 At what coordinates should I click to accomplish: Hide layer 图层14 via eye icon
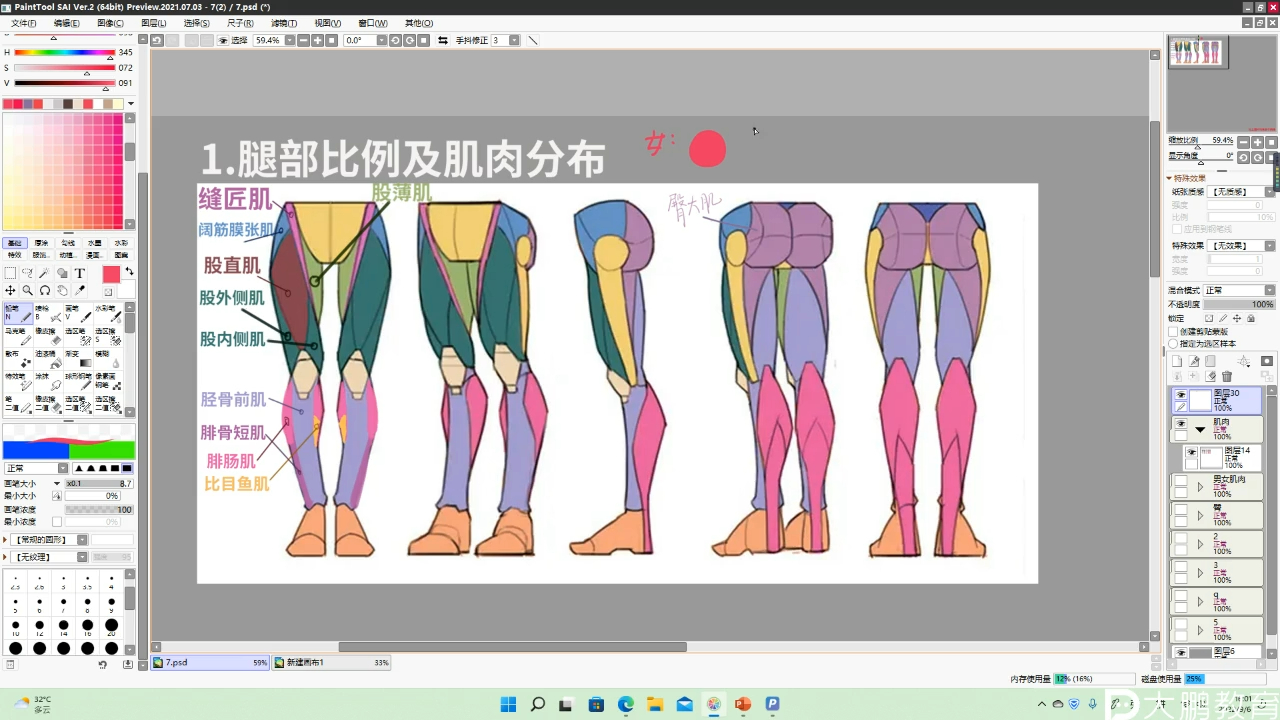pyautogui.click(x=1192, y=452)
